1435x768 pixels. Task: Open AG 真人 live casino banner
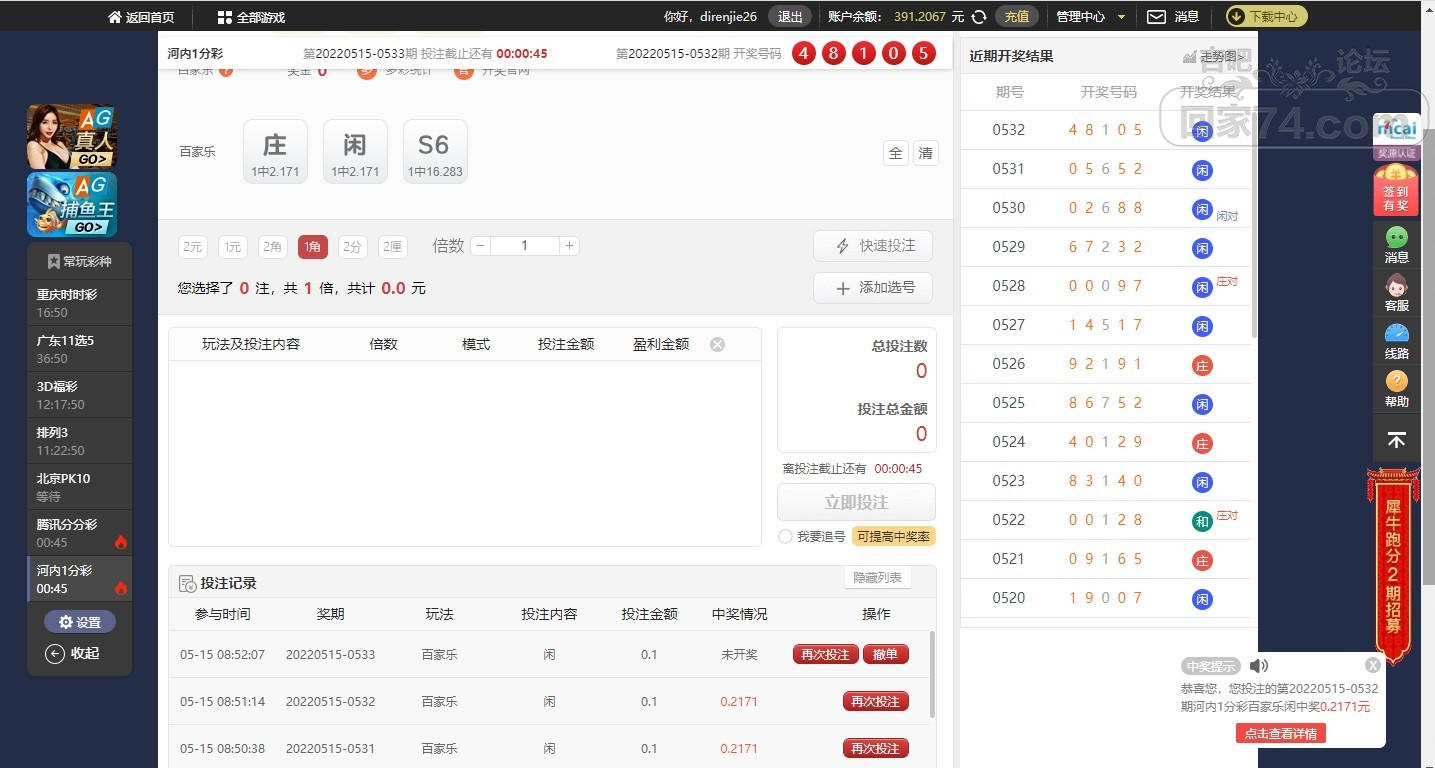click(72, 136)
